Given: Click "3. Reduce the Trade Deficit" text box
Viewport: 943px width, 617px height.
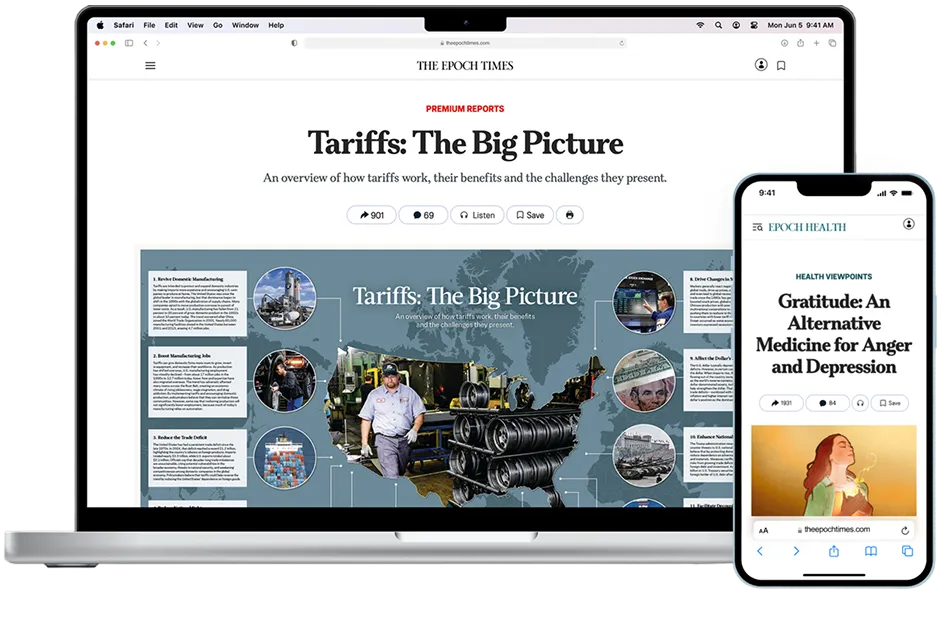Looking at the screenshot, I should [197, 458].
